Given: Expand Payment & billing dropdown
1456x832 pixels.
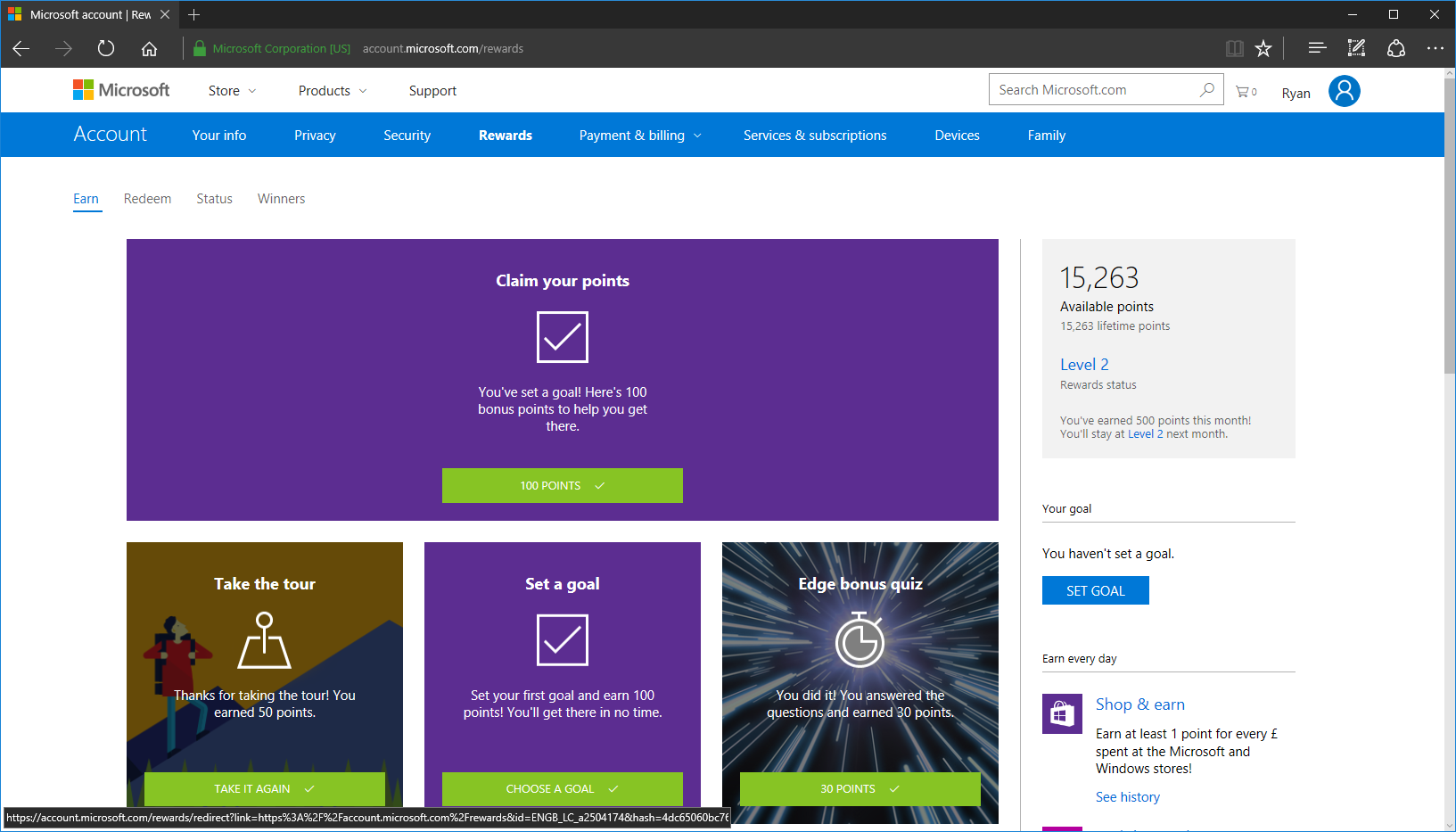Looking at the screenshot, I should (x=640, y=136).
